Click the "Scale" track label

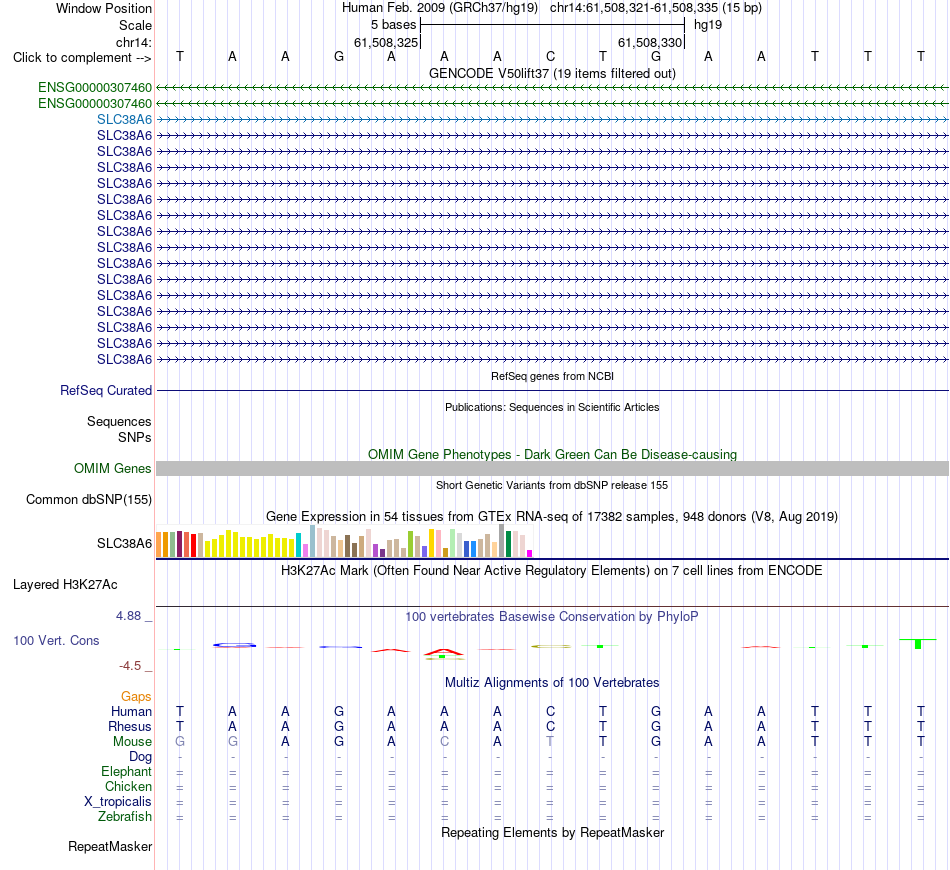point(135,25)
